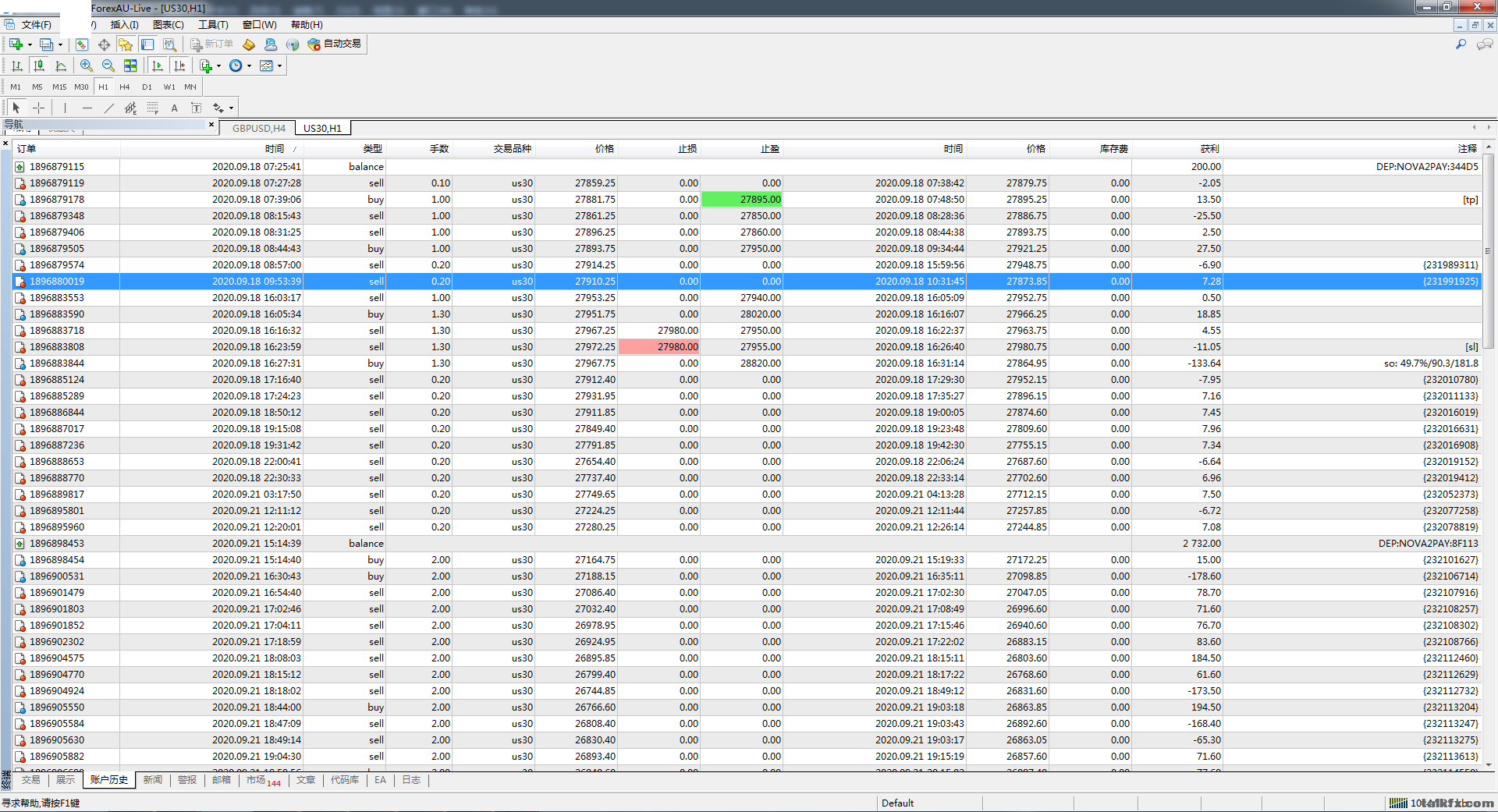The width and height of the screenshot is (1498, 812).
Task: Open the 图表(C) menu
Action: point(168,25)
